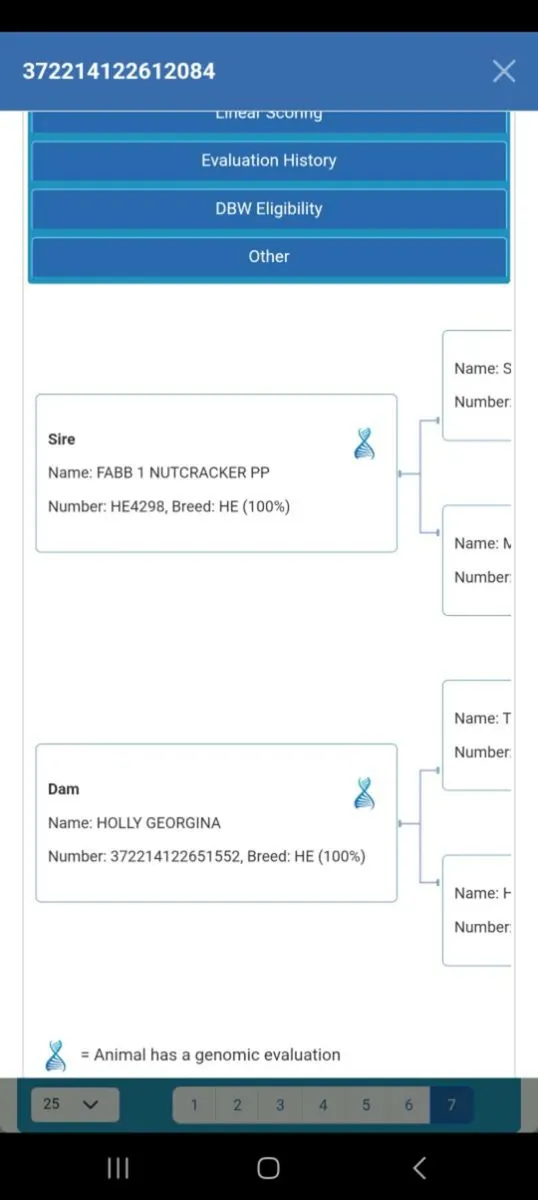Tap the Android back navigation arrow
538x1200 pixels.
click(x=420, y=1167)
